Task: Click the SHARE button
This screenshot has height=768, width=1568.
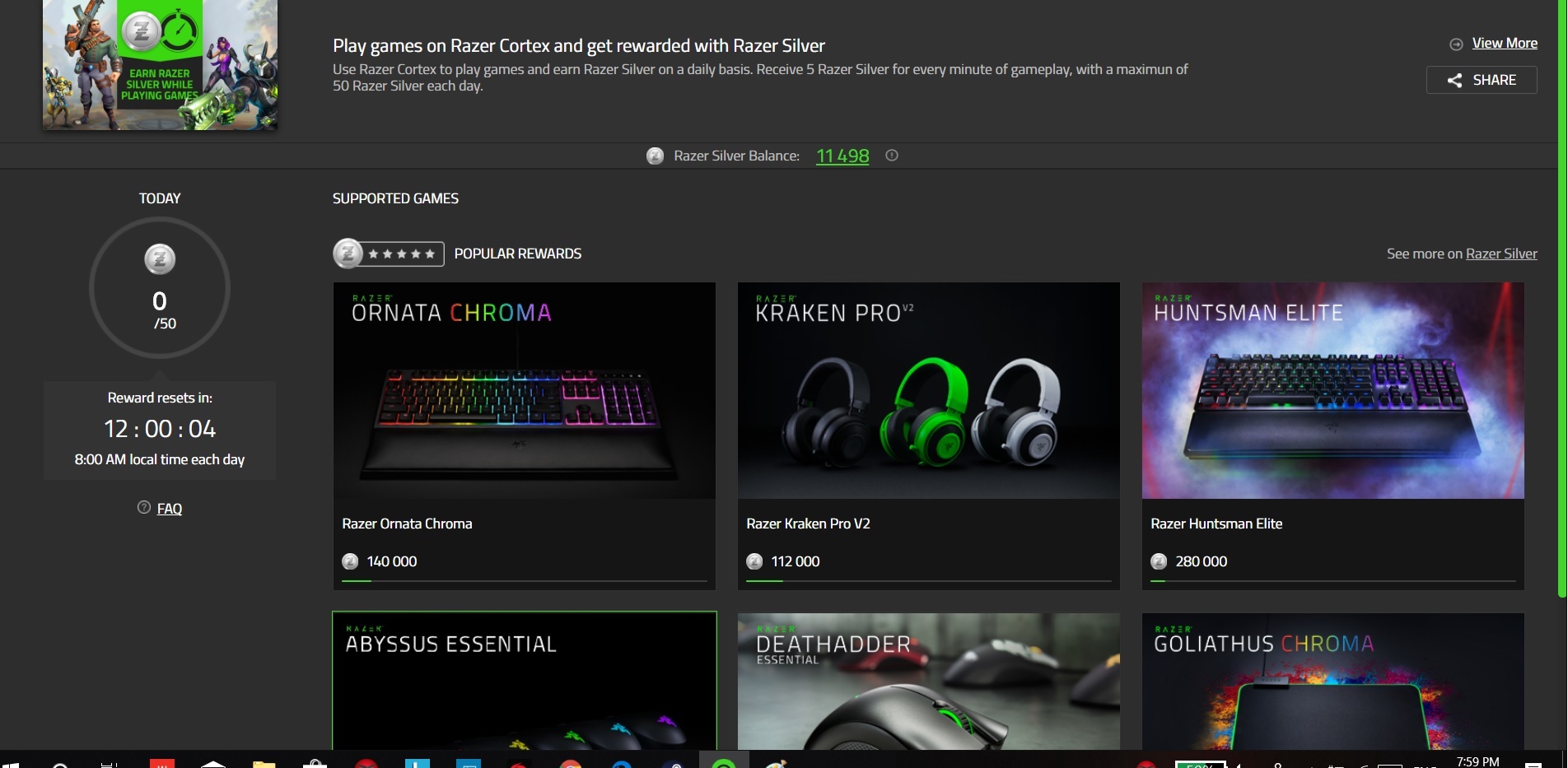Action: click(x=1482, y=80)
